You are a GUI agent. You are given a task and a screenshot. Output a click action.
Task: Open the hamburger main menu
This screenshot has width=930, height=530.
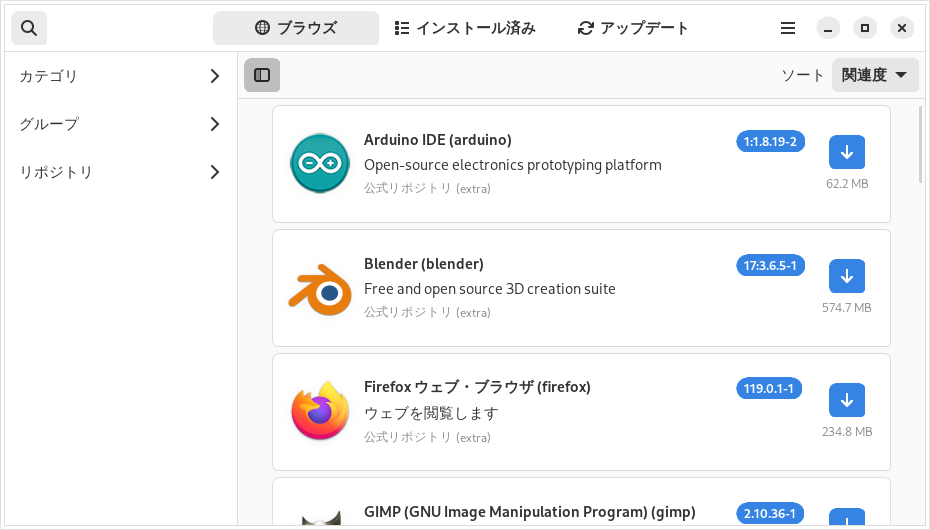pos(788,28)
